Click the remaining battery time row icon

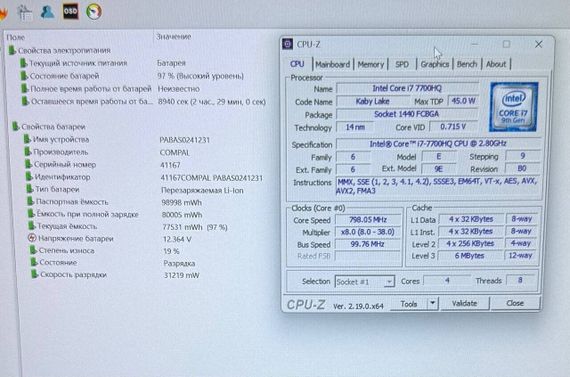25,101
